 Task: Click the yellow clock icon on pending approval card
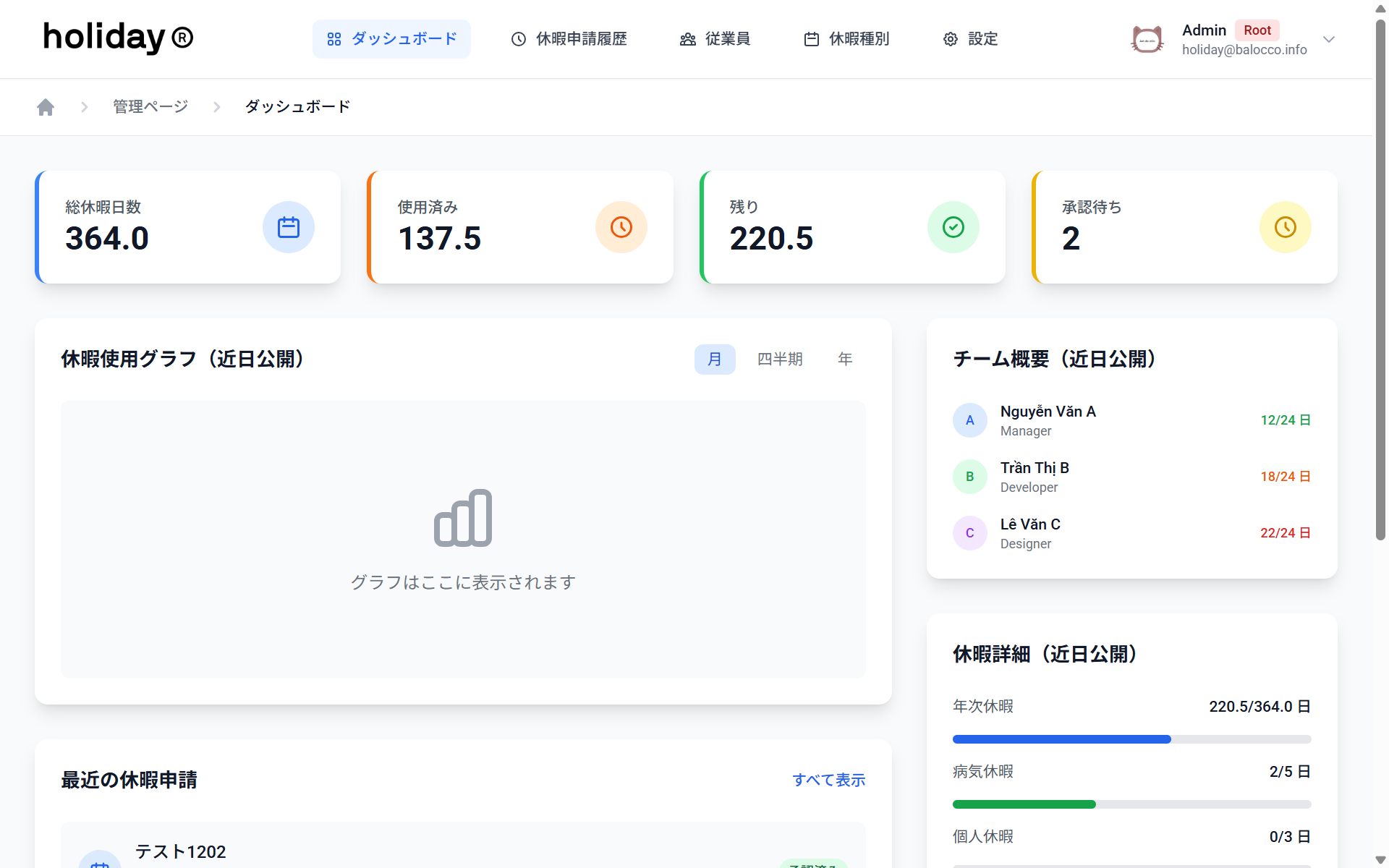[1285, 227]
